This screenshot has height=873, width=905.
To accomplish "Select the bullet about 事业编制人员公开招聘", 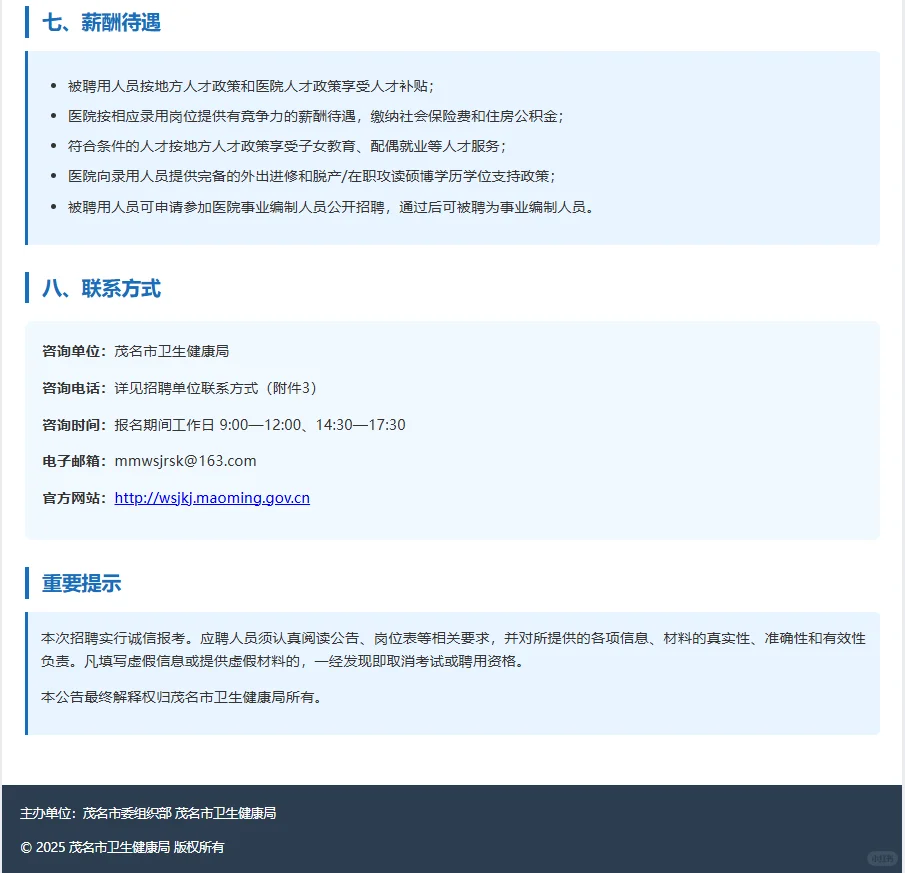I will coord(331,207).
